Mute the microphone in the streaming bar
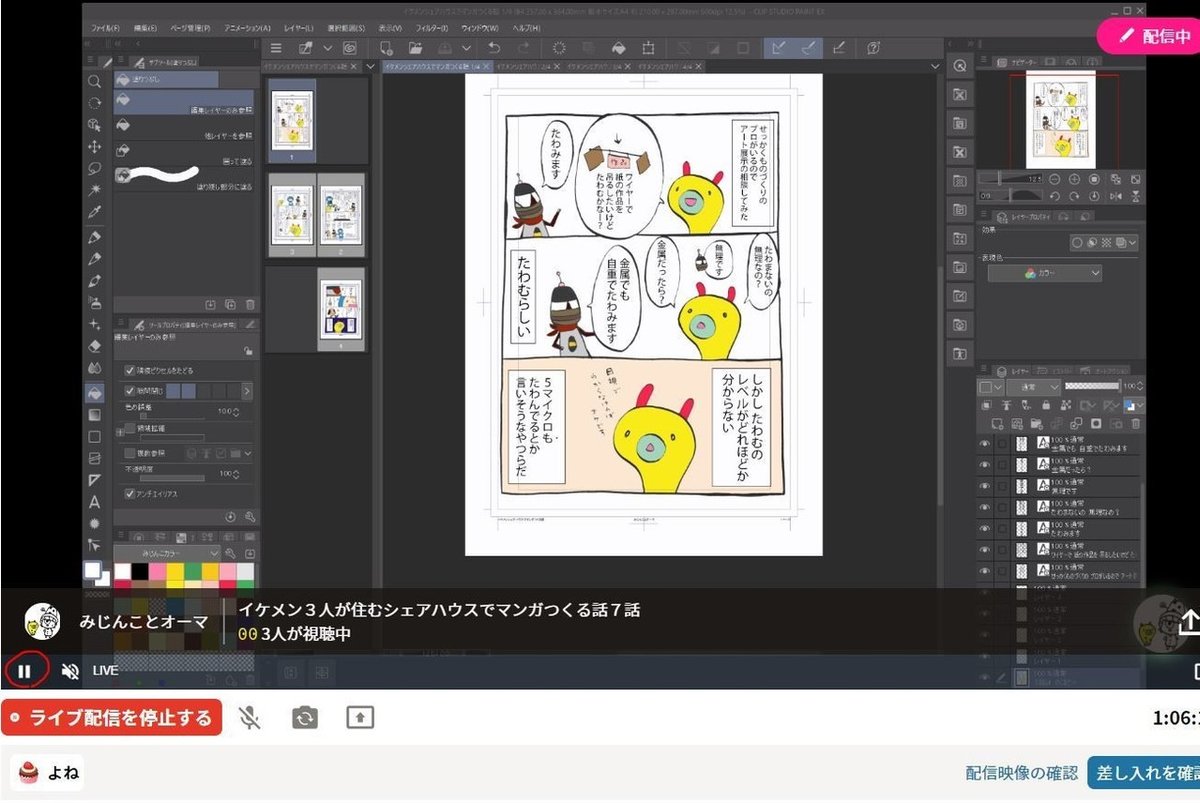 248,717
